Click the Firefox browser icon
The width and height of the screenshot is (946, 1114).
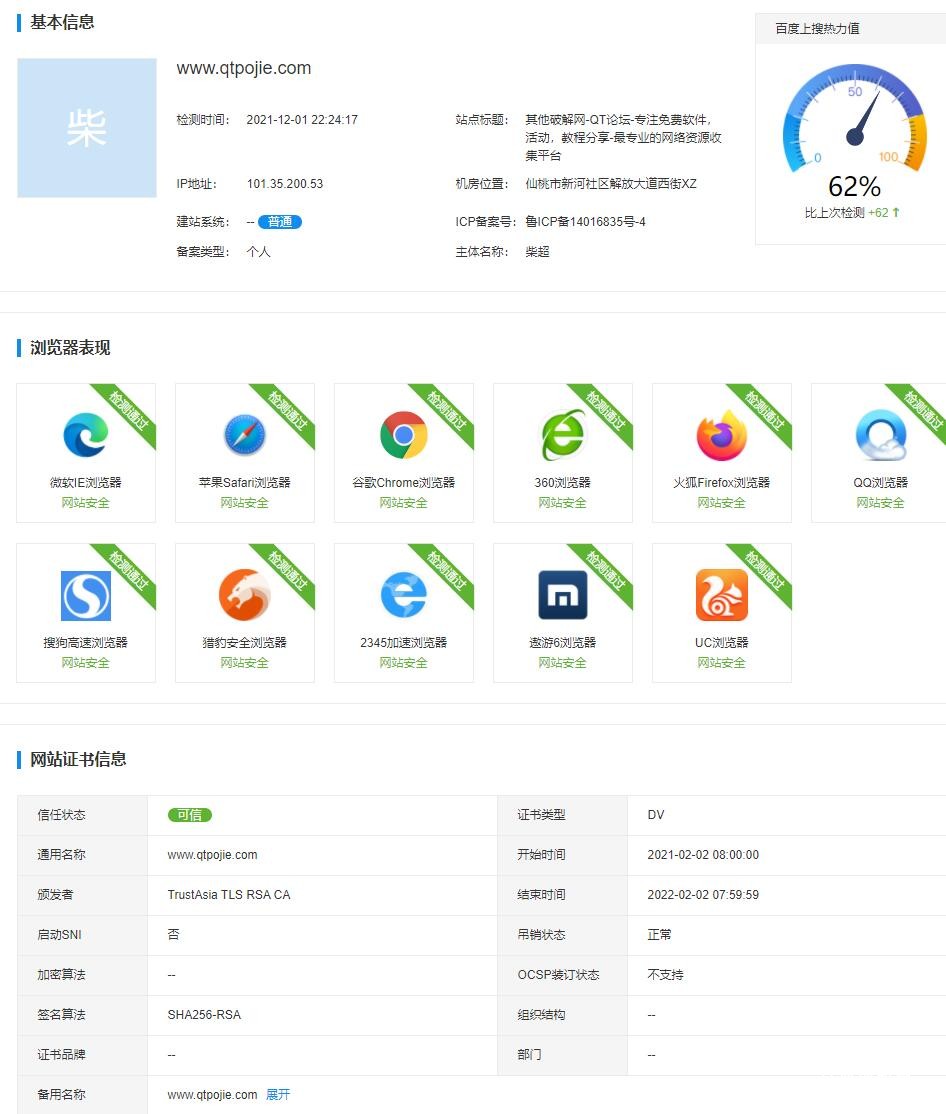click(722, 435)
